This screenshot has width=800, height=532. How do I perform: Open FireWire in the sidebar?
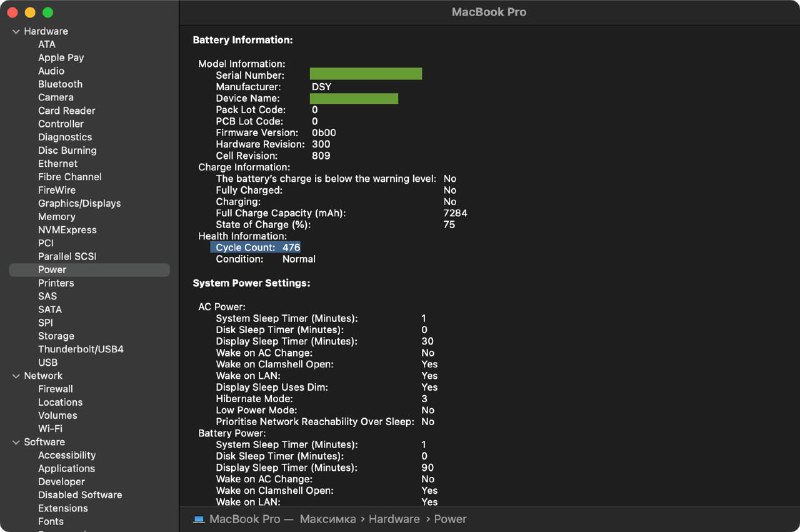(x=57, y=190)
